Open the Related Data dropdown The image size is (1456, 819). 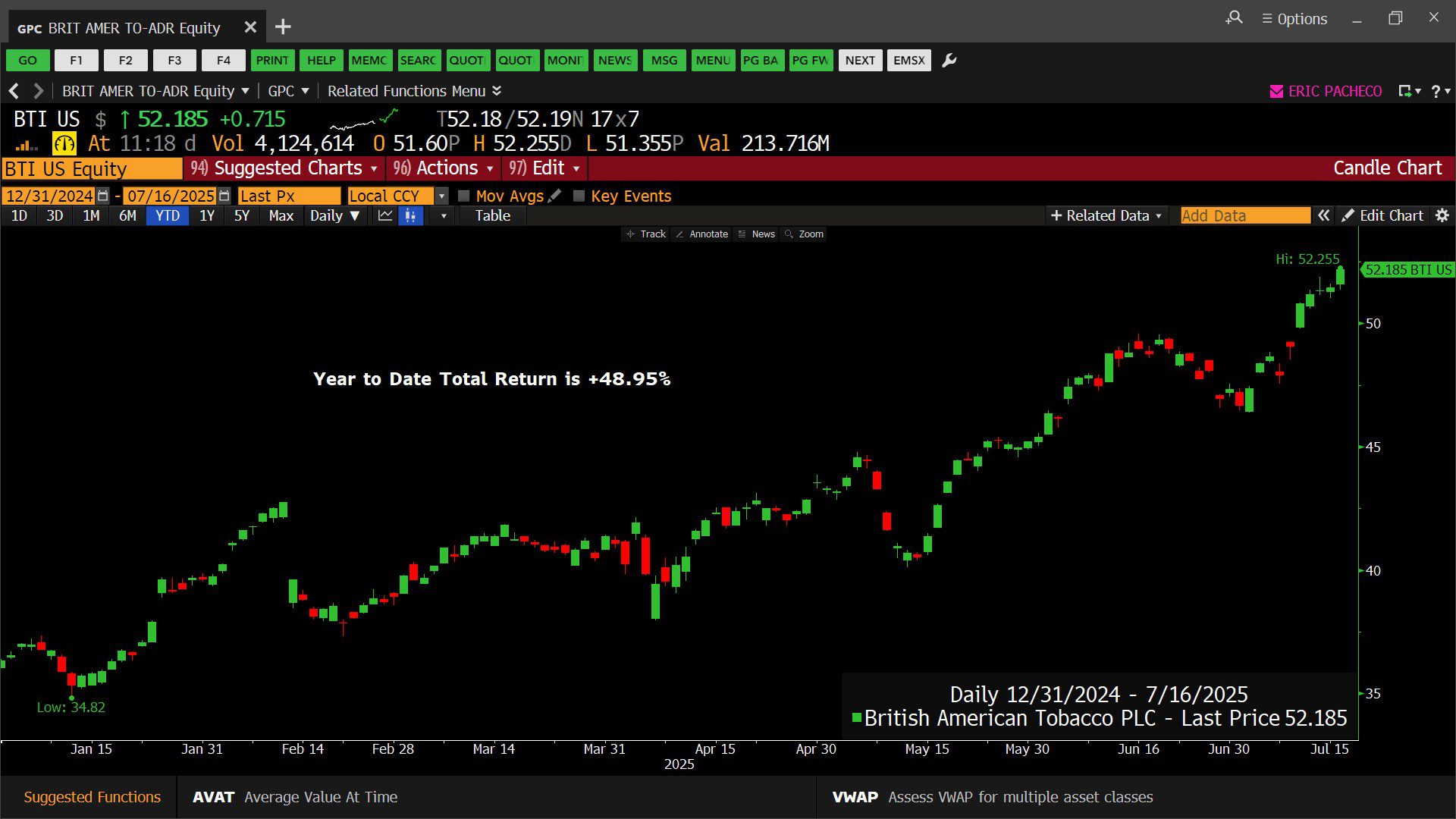point(1106,216)
